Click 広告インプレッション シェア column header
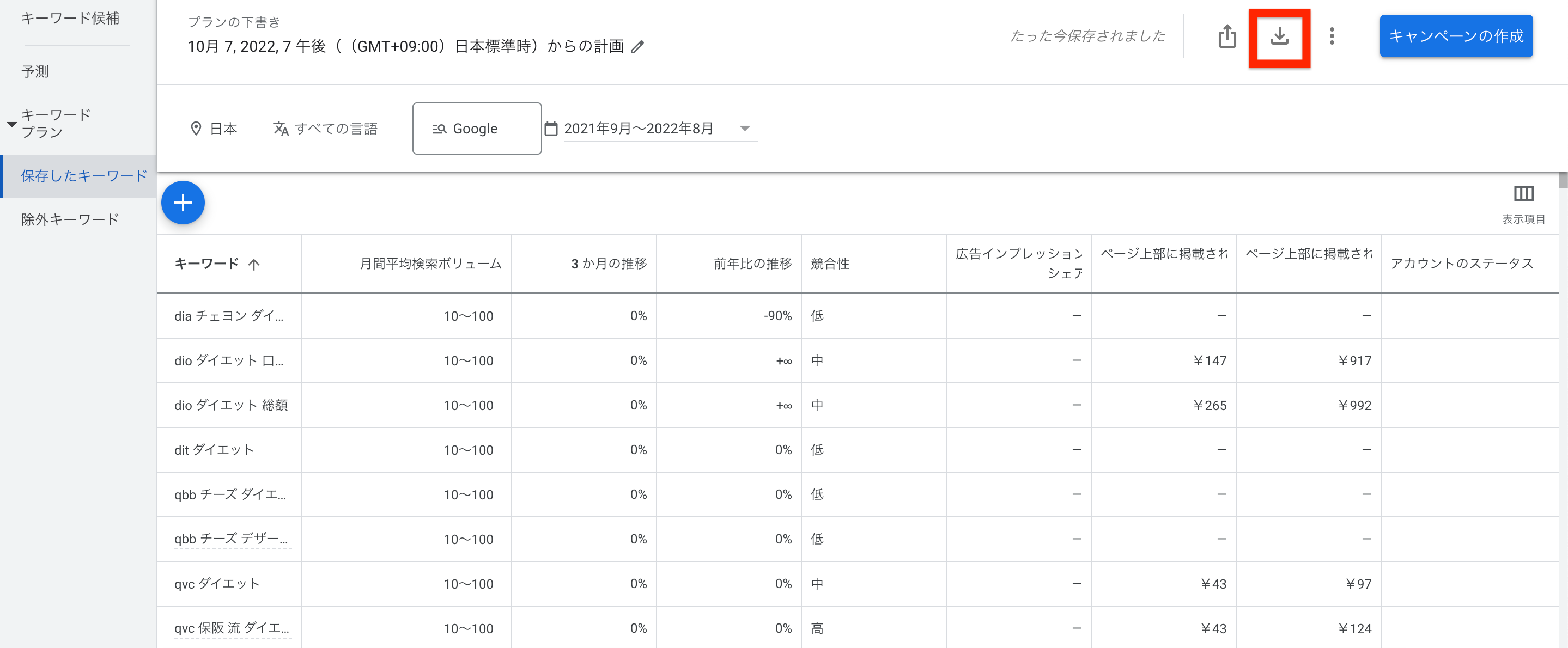1568x648 pixels. click(1018, 264)
